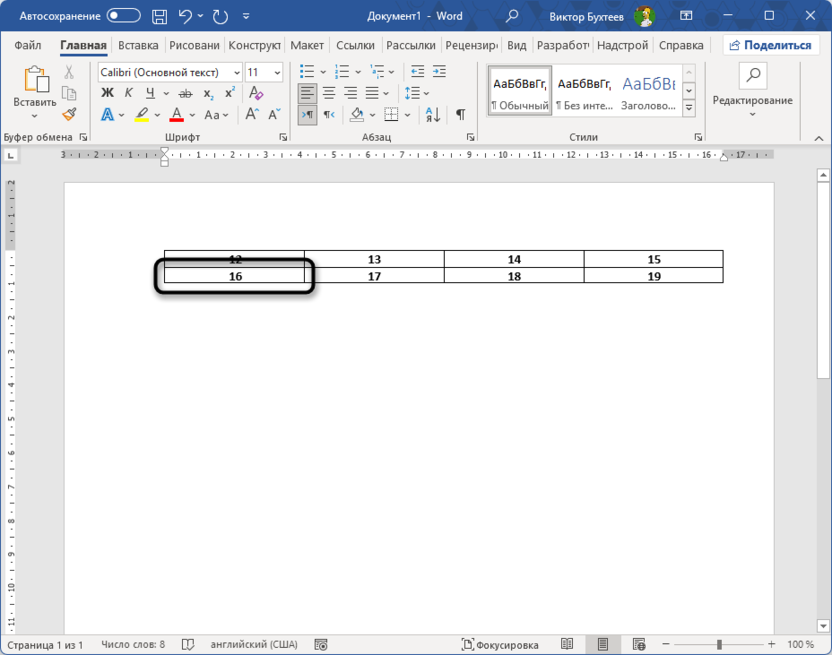832x655 pixels.
Task: Click the Undo arrow in title bar
Action: 184,16
